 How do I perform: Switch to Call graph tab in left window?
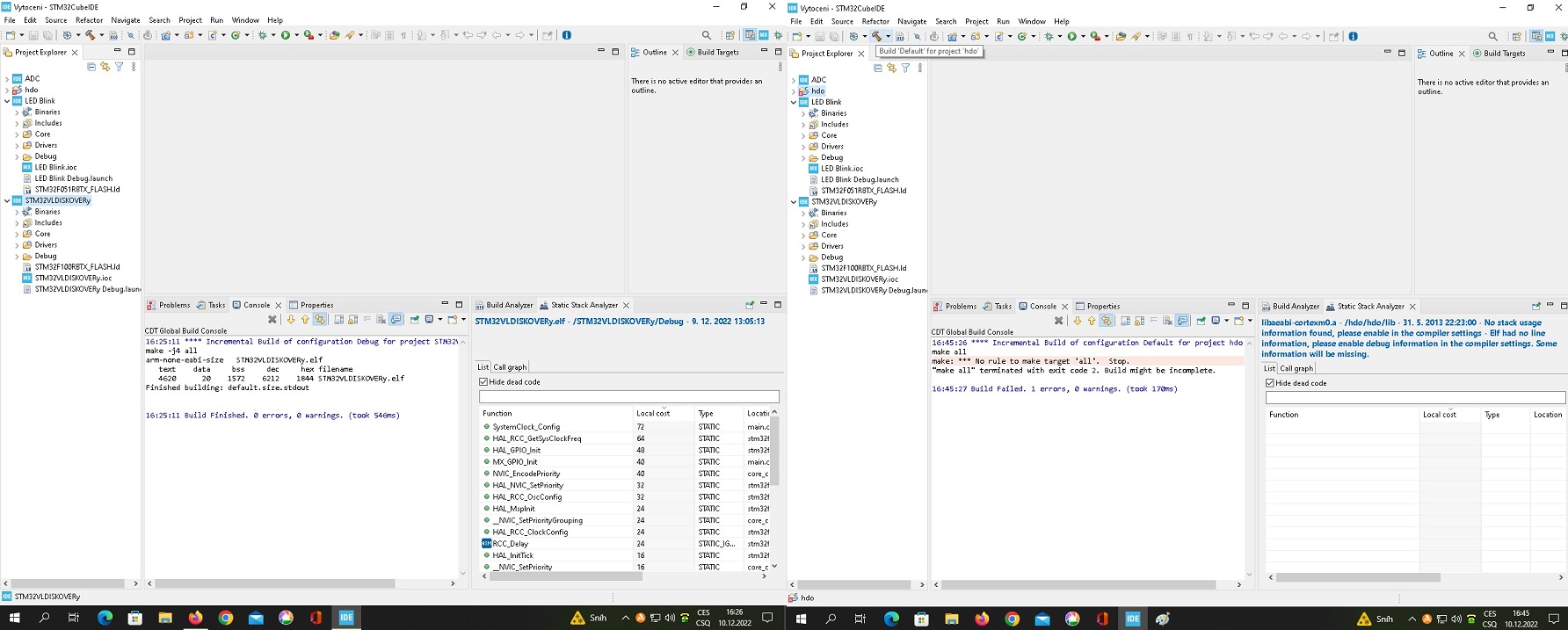coord(510,367)
